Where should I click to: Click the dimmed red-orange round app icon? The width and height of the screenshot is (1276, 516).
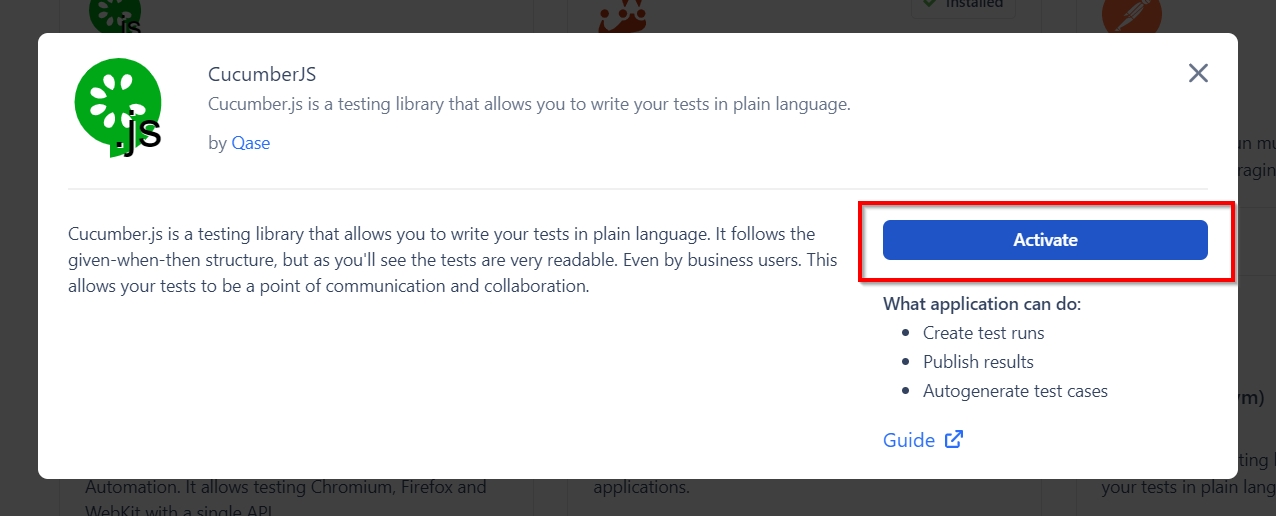1131,14
